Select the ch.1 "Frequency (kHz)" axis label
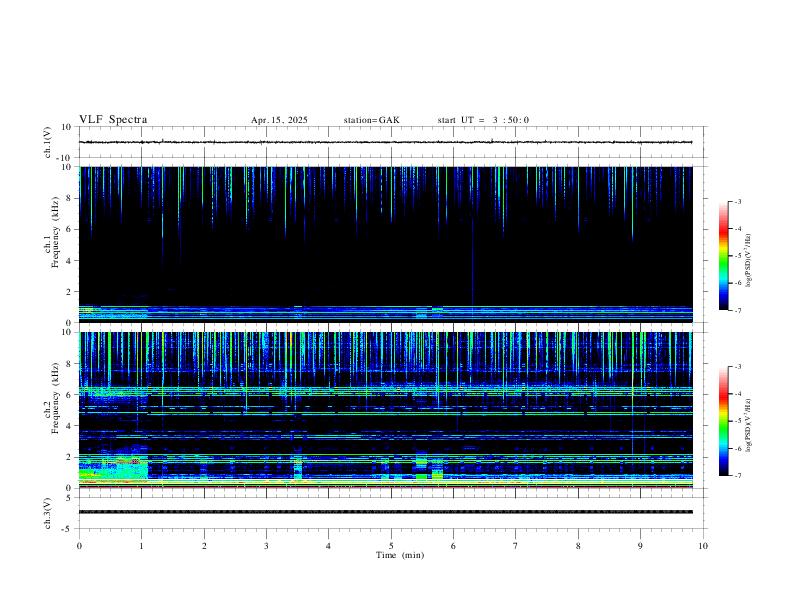This screenshot has height=612, width=792. pos(55,232)
